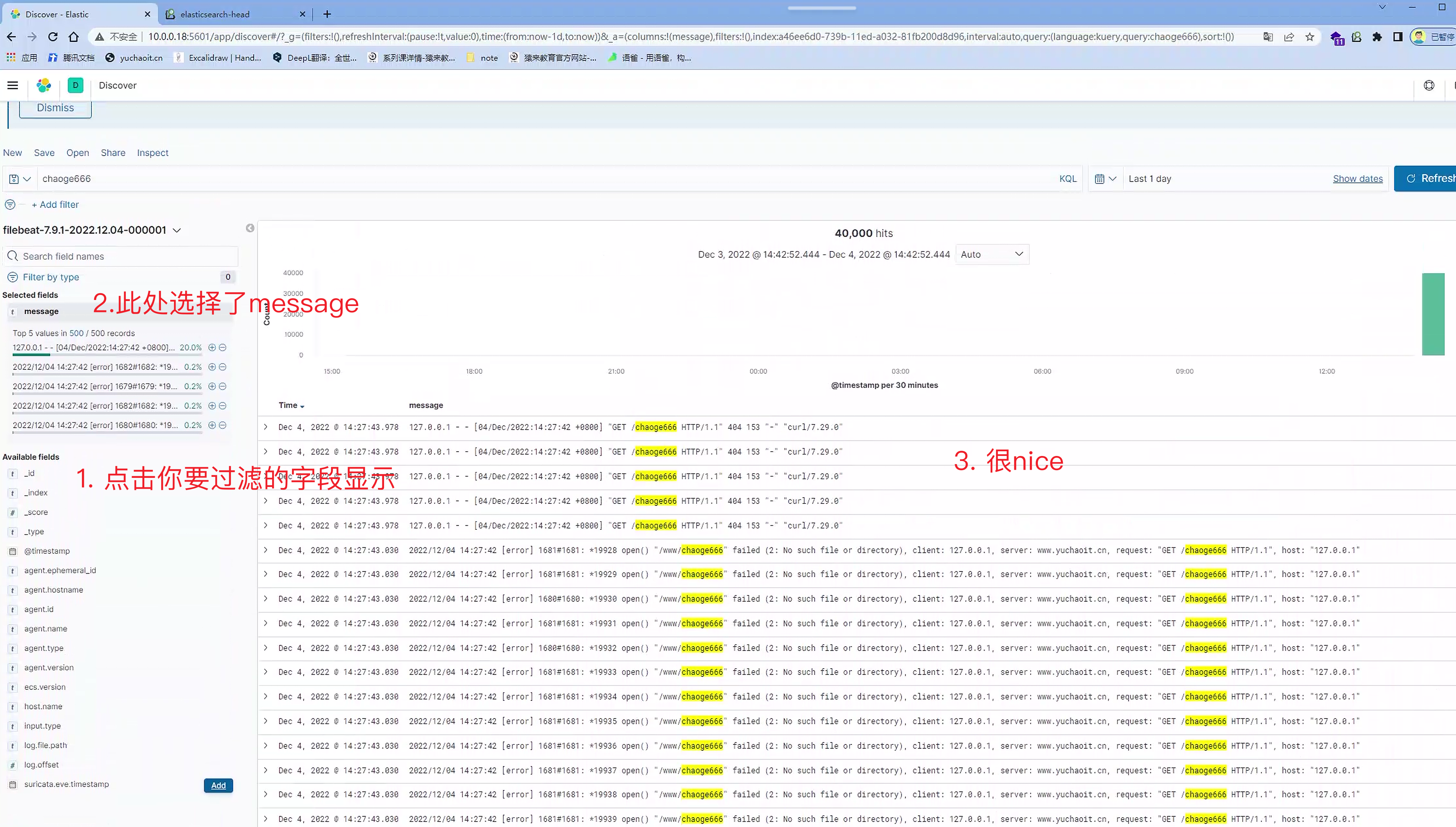The height and width of the screenshot is (827, 1456).
Task: Toggle the KQL query language switch
Action: click(x=1067, y=179)
